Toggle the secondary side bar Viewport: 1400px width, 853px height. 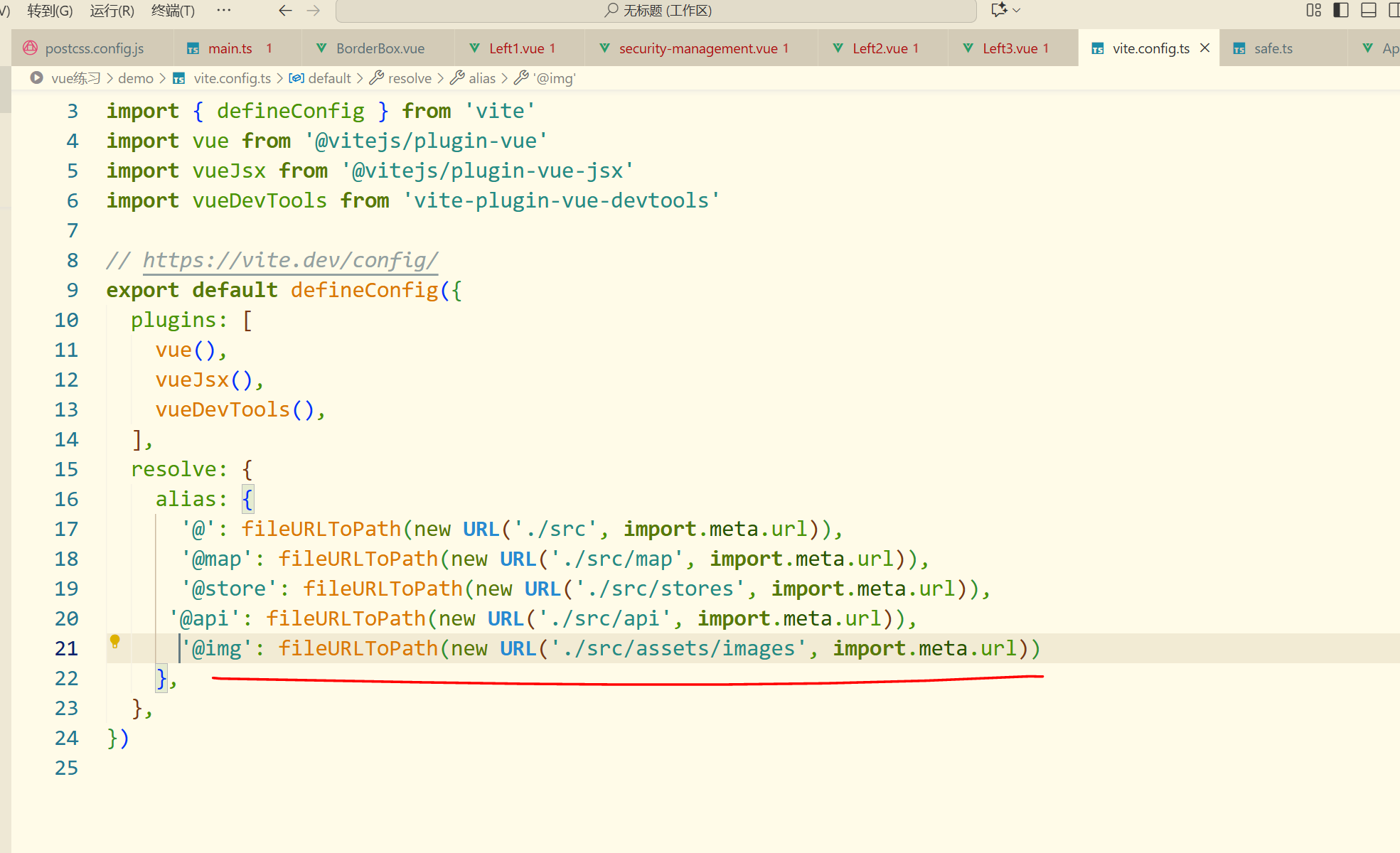(x=1394, y=10)
